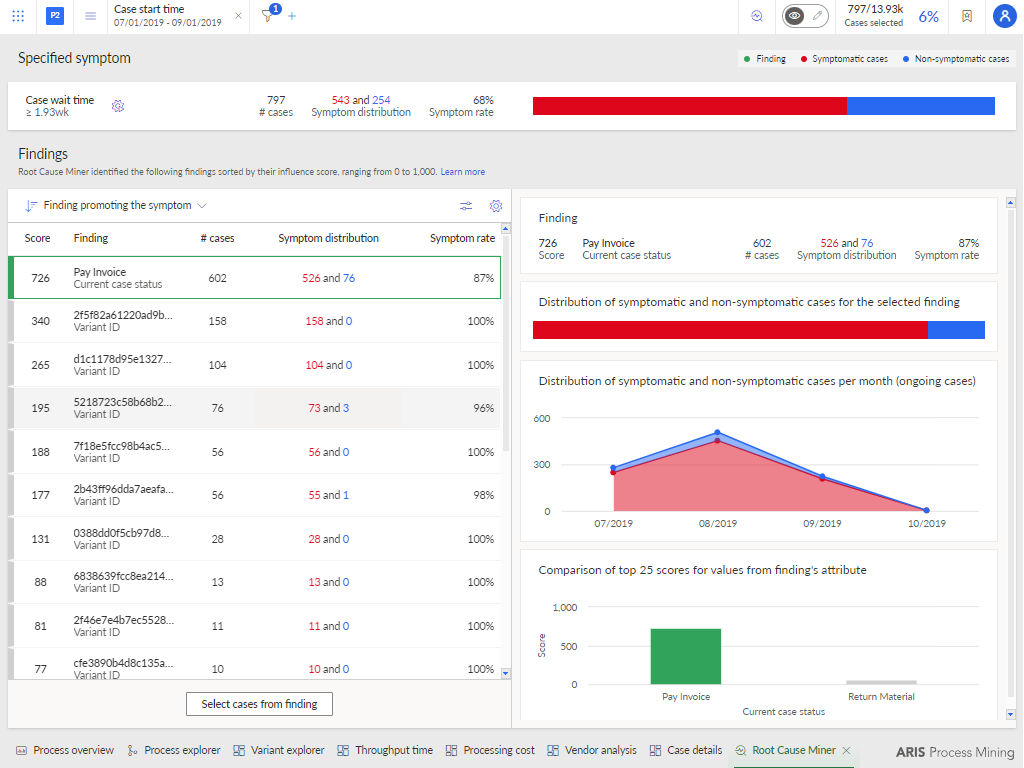Click the filter funnel icon

267,16
